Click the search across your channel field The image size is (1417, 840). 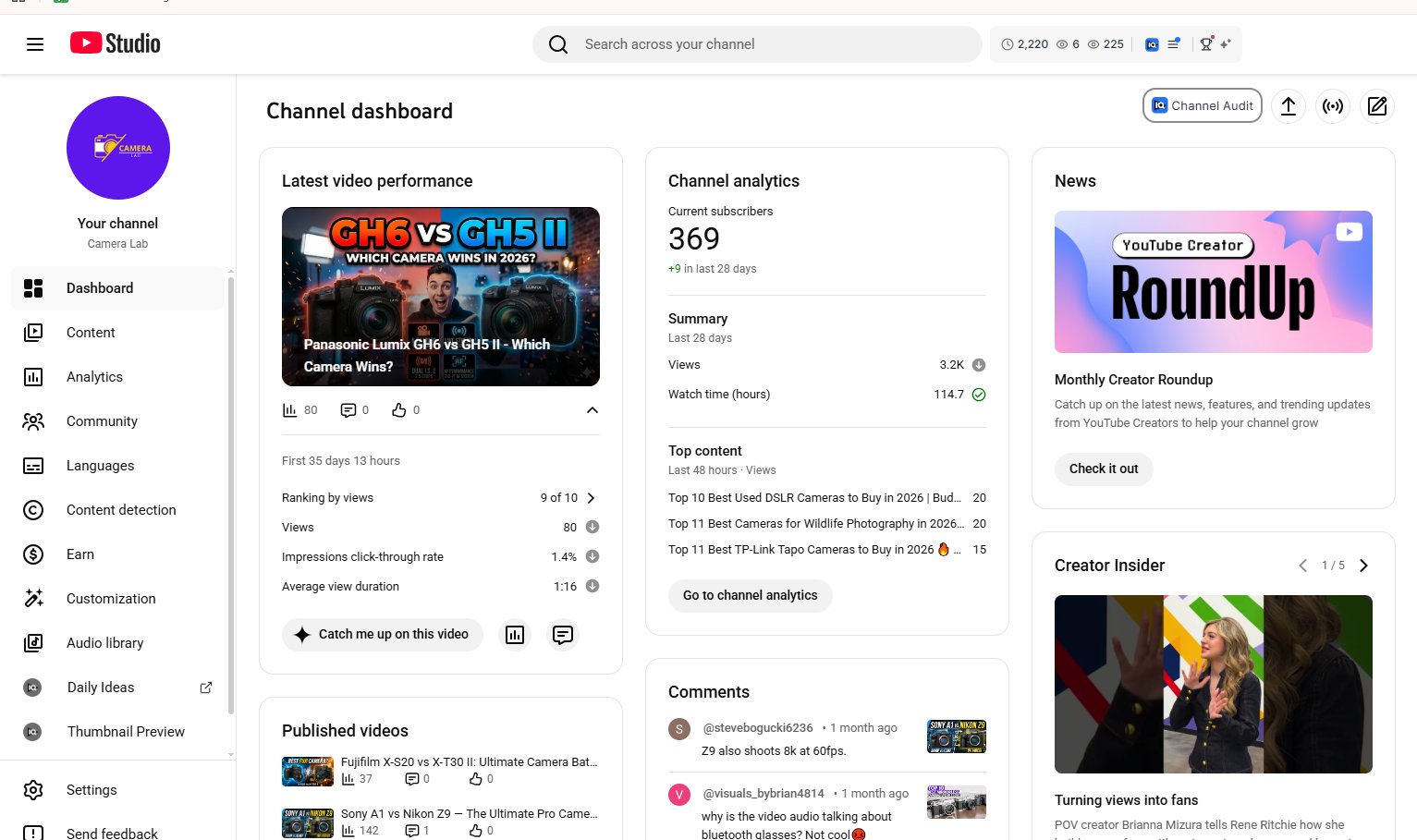(x=757, y=44)
